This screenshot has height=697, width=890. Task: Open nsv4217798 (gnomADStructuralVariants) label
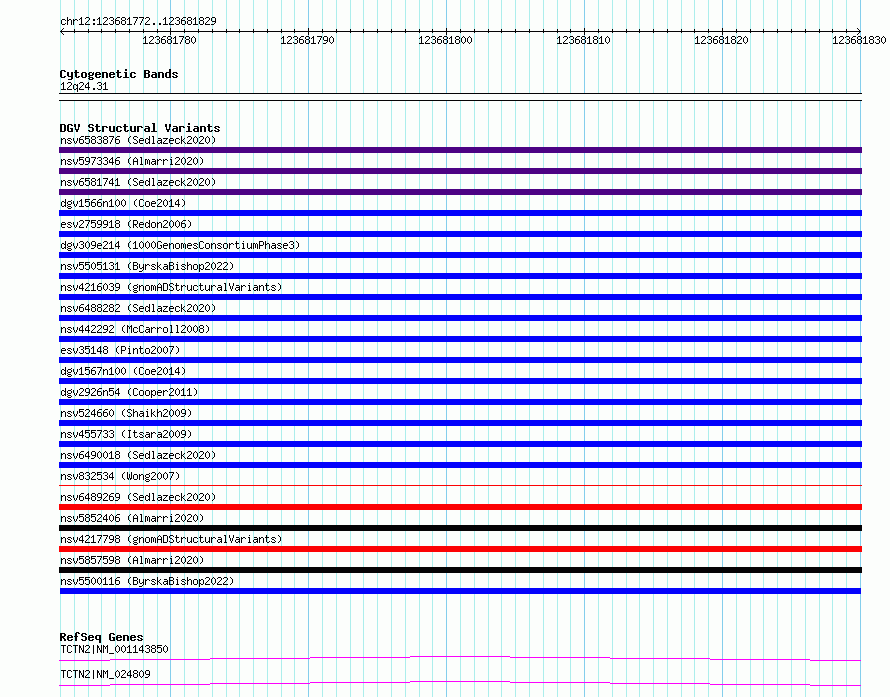click(x=171, y=539)
